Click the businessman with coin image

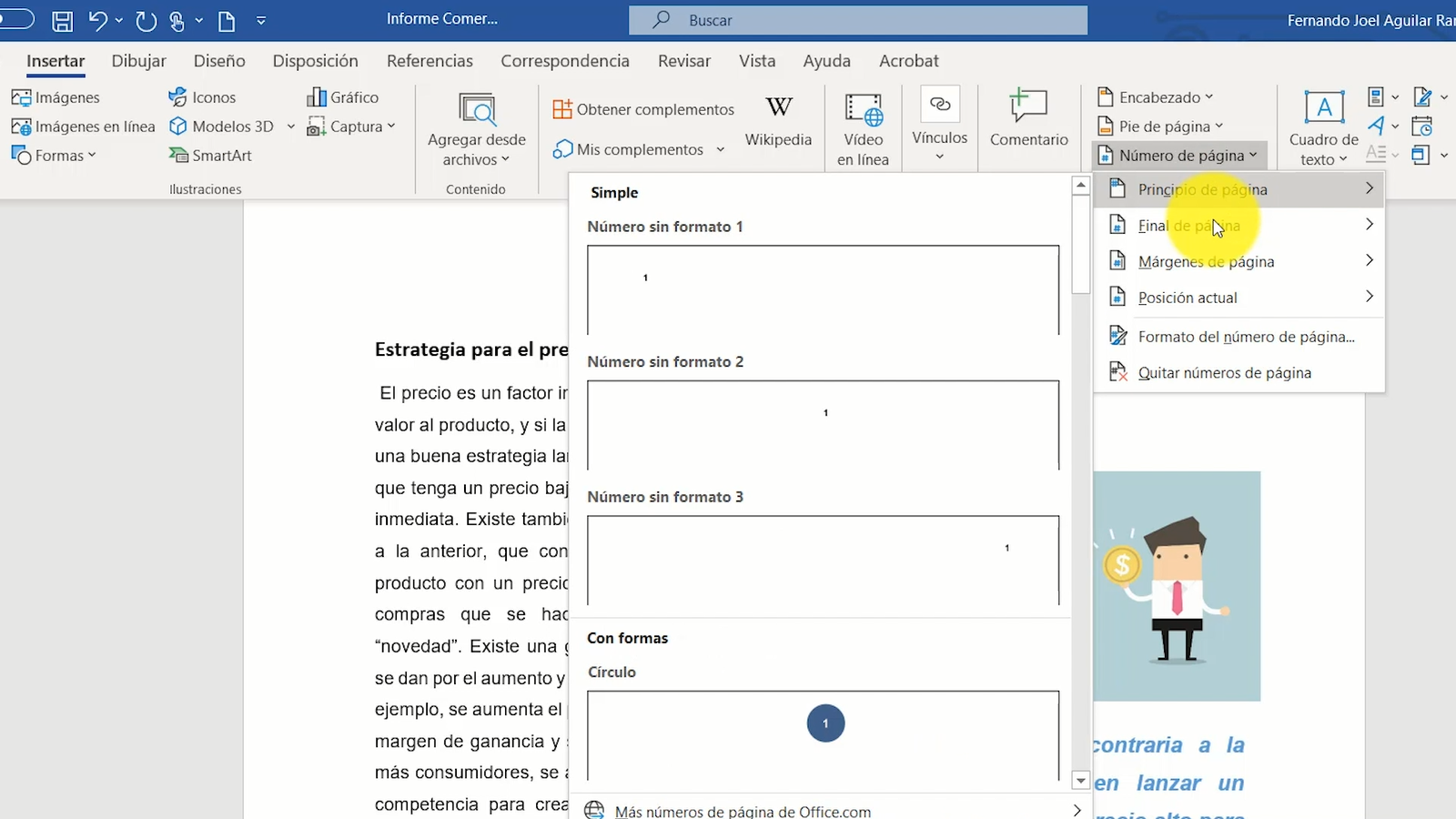(1177, 586)
